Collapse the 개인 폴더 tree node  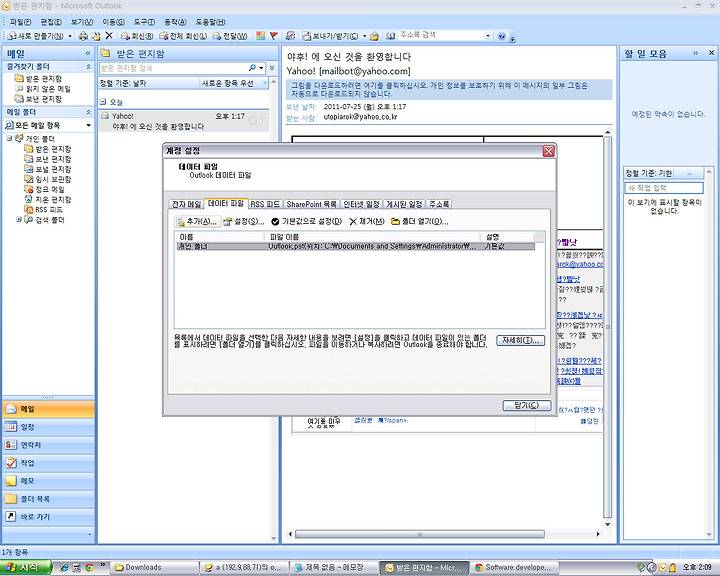(9, 138)
